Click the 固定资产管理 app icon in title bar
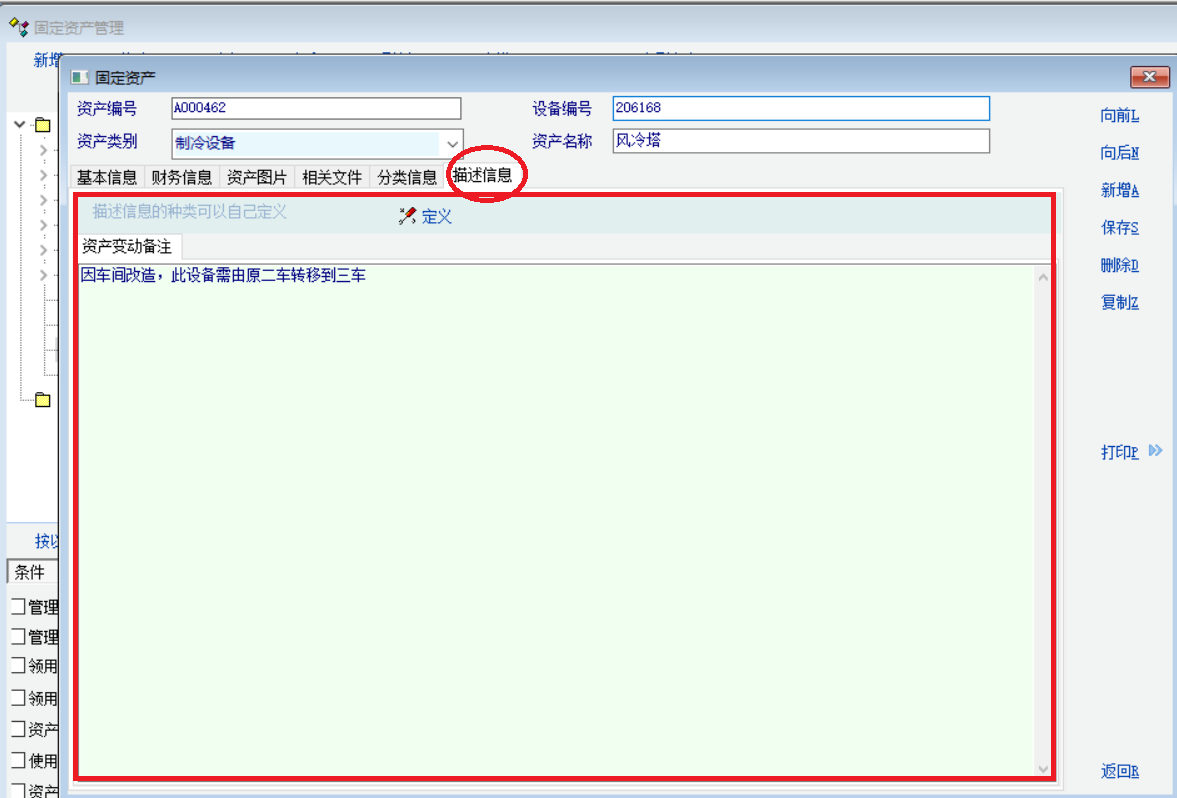1177x798 pixels. point(18,28)
